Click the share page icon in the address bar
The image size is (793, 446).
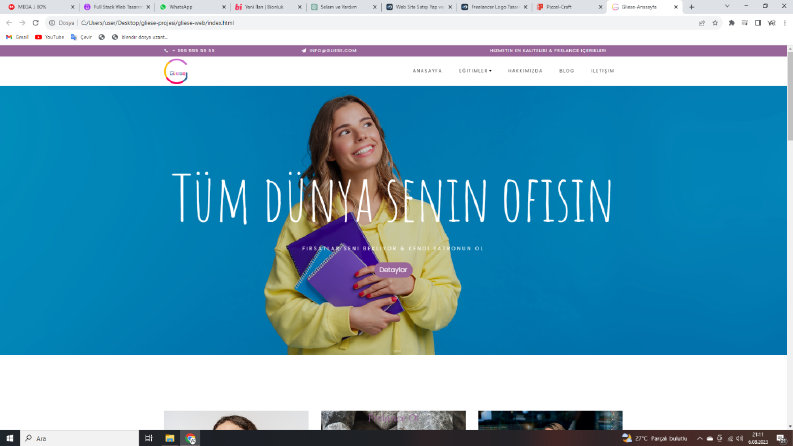click(702, 23)
